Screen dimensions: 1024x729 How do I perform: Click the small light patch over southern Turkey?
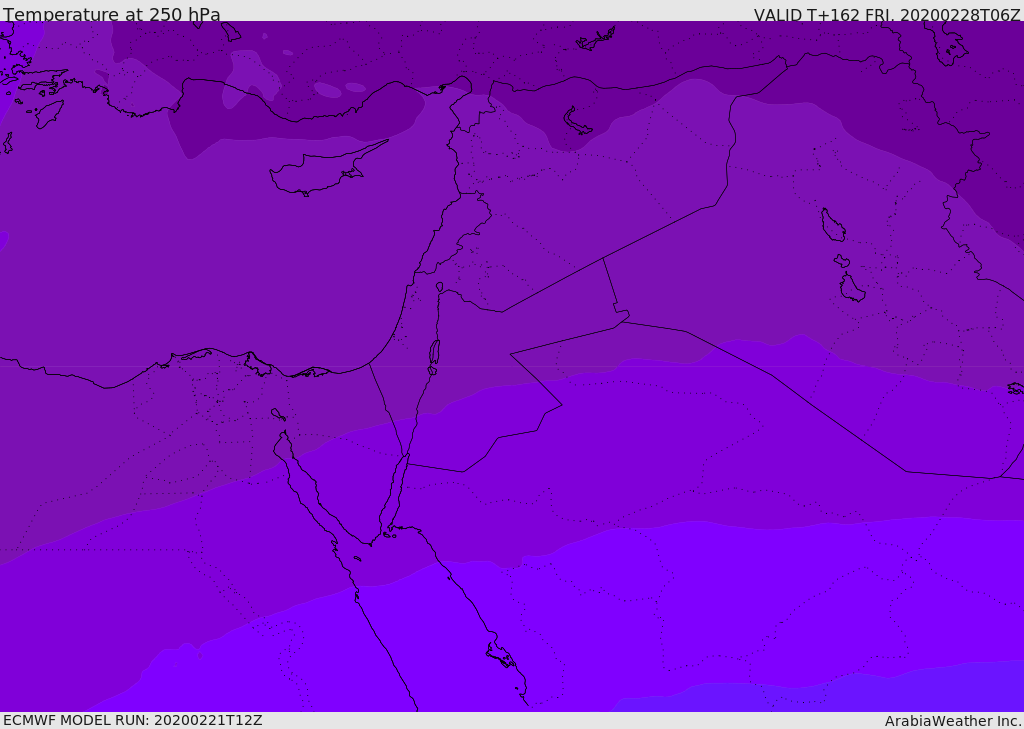tap(327, 89)
